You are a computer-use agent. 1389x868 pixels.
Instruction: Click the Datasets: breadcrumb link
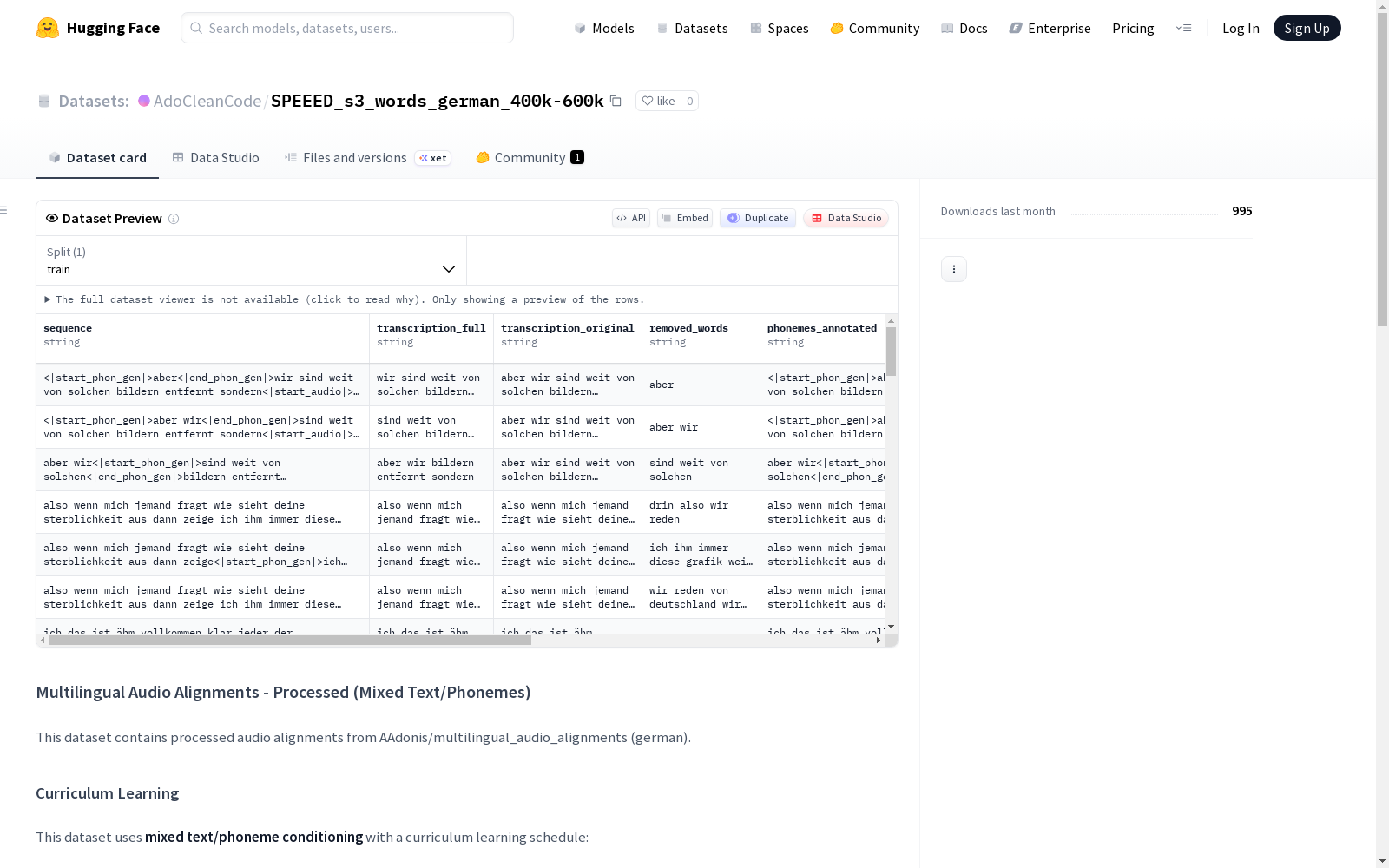pyautogui.click(x=94, y=101)
